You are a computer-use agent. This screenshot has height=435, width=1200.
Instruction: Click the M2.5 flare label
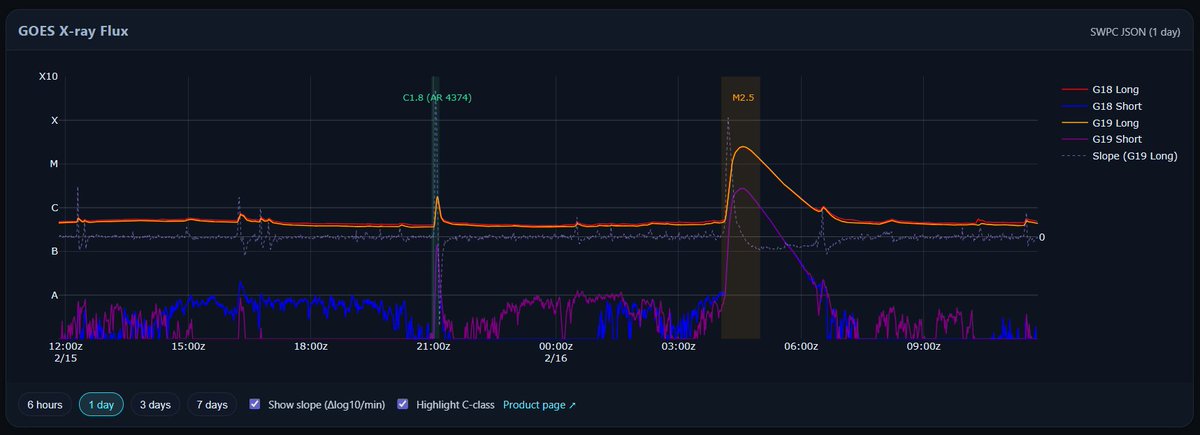click(743, 98)
